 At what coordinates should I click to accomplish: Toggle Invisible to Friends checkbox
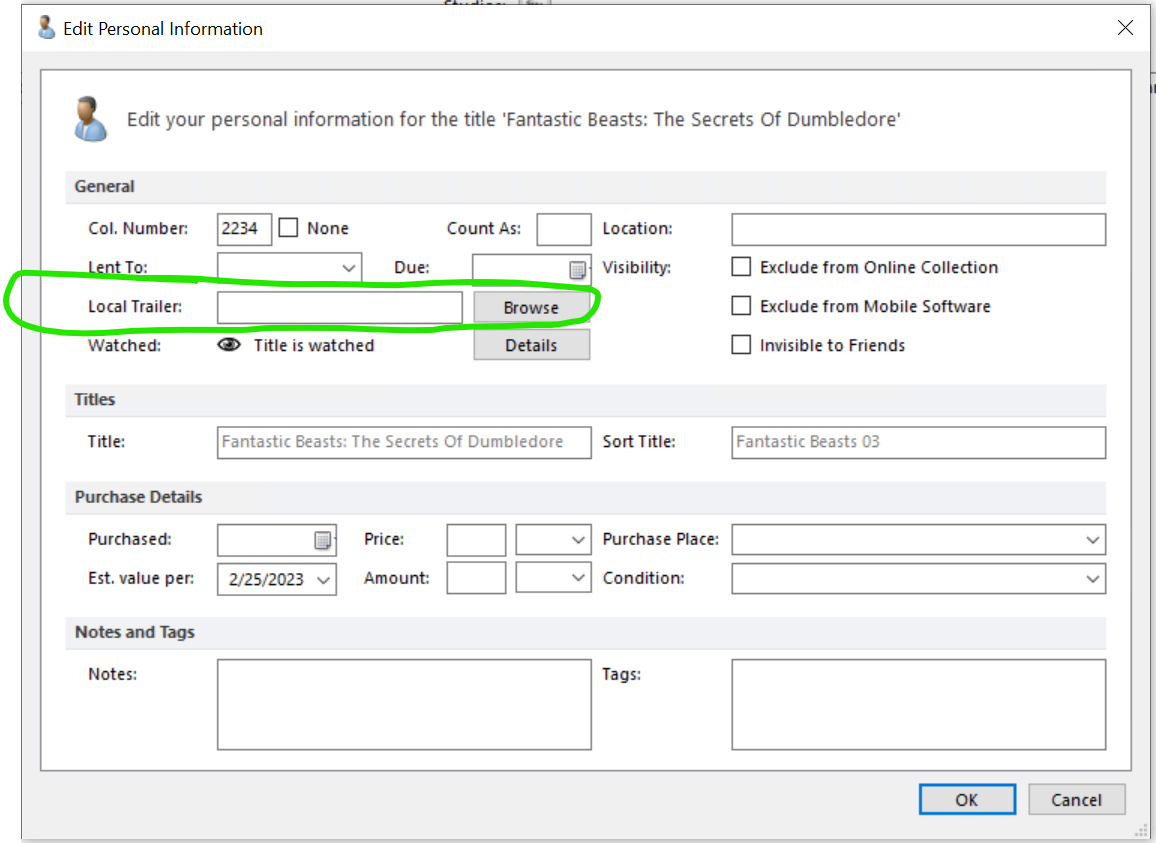click(x=741, y=344)
